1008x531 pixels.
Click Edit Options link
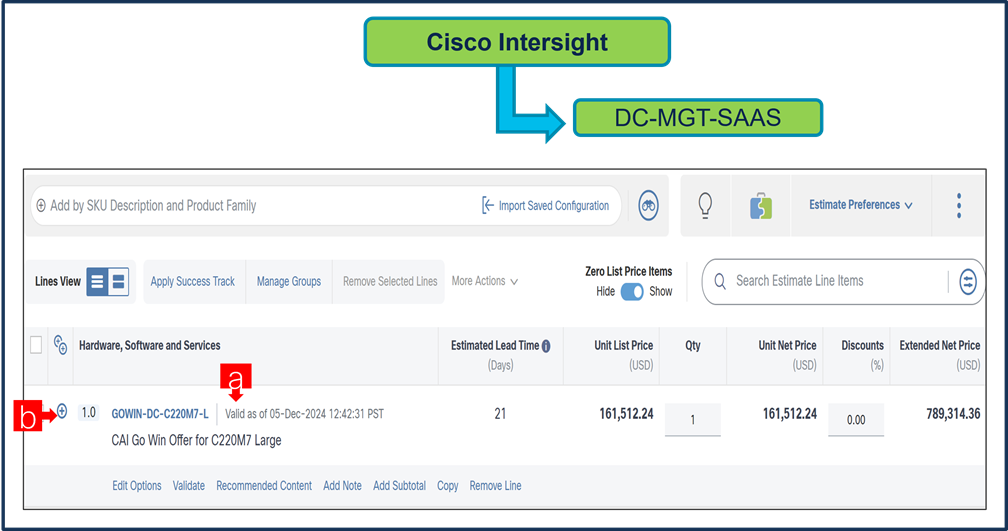pyautogui.click(x=137, y=486)
